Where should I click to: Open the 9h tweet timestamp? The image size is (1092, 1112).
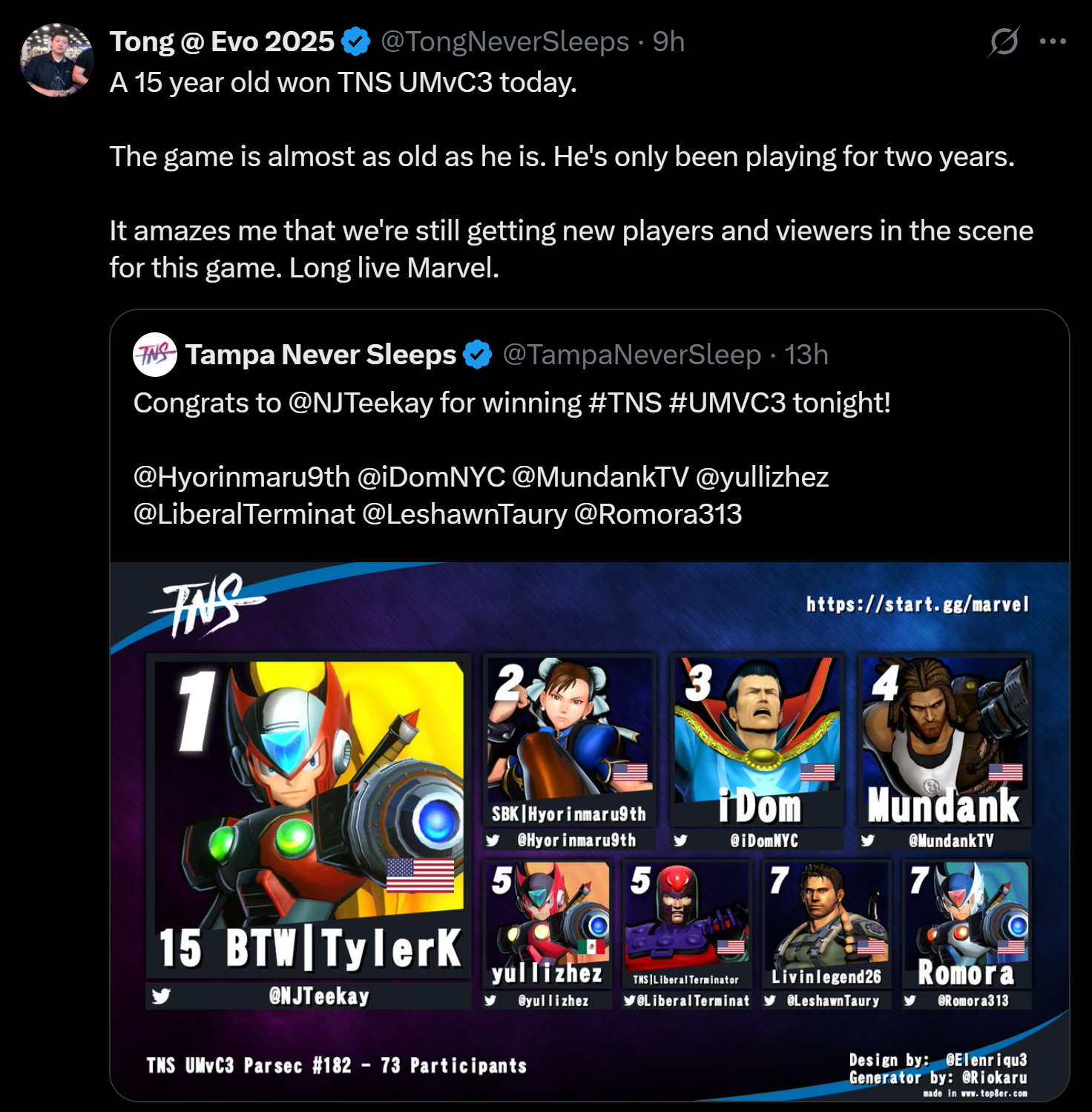tap(668, 42)
